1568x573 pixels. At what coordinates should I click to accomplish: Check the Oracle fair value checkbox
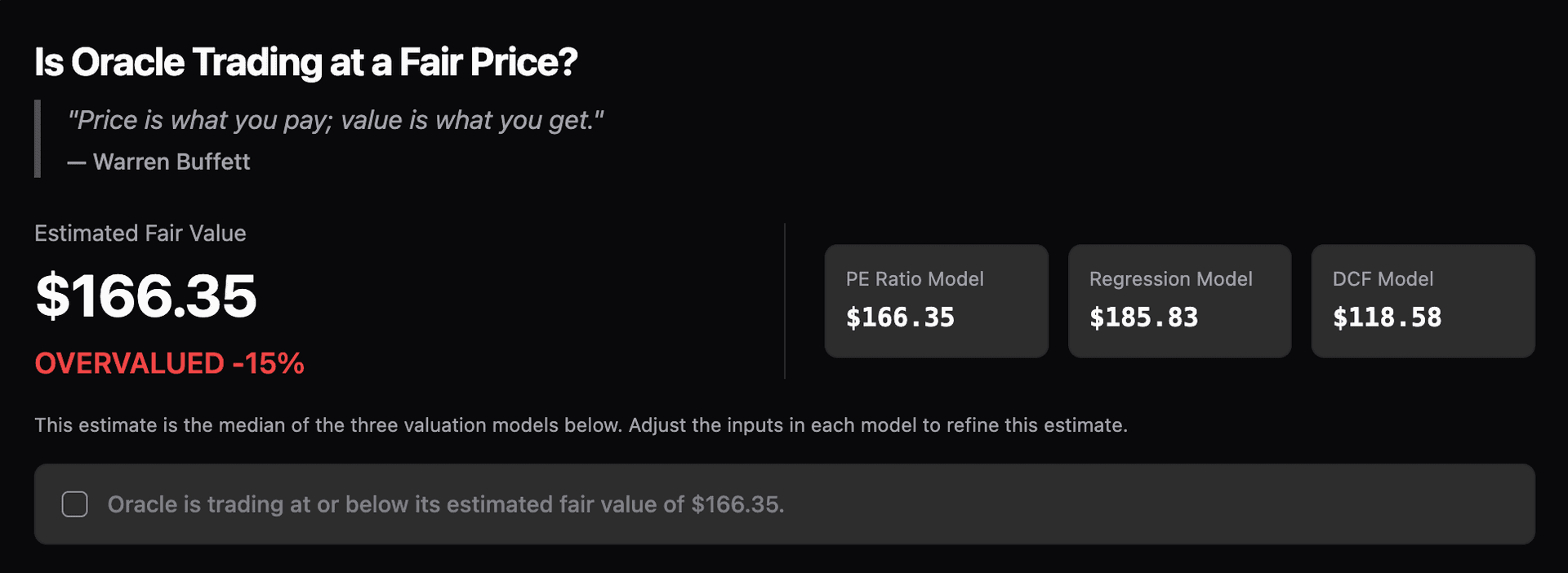pyautogui.click(x=75, y=504)
